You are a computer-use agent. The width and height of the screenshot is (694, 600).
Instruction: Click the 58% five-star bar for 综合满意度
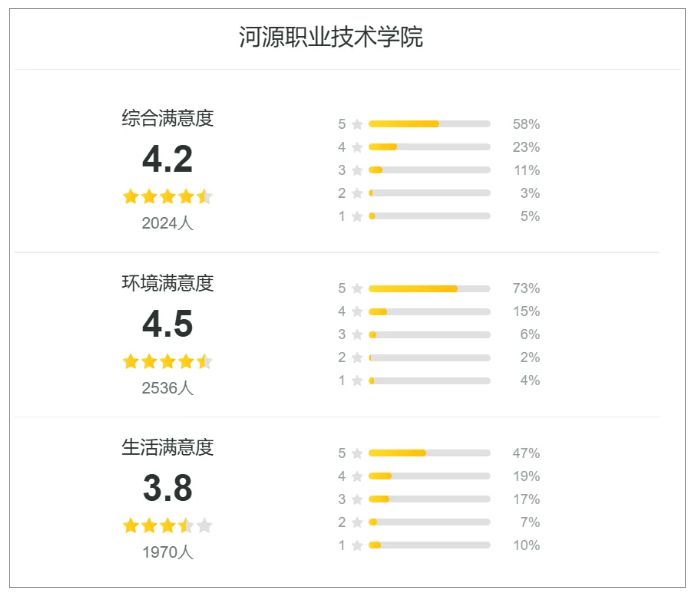(x=429, y=124)
